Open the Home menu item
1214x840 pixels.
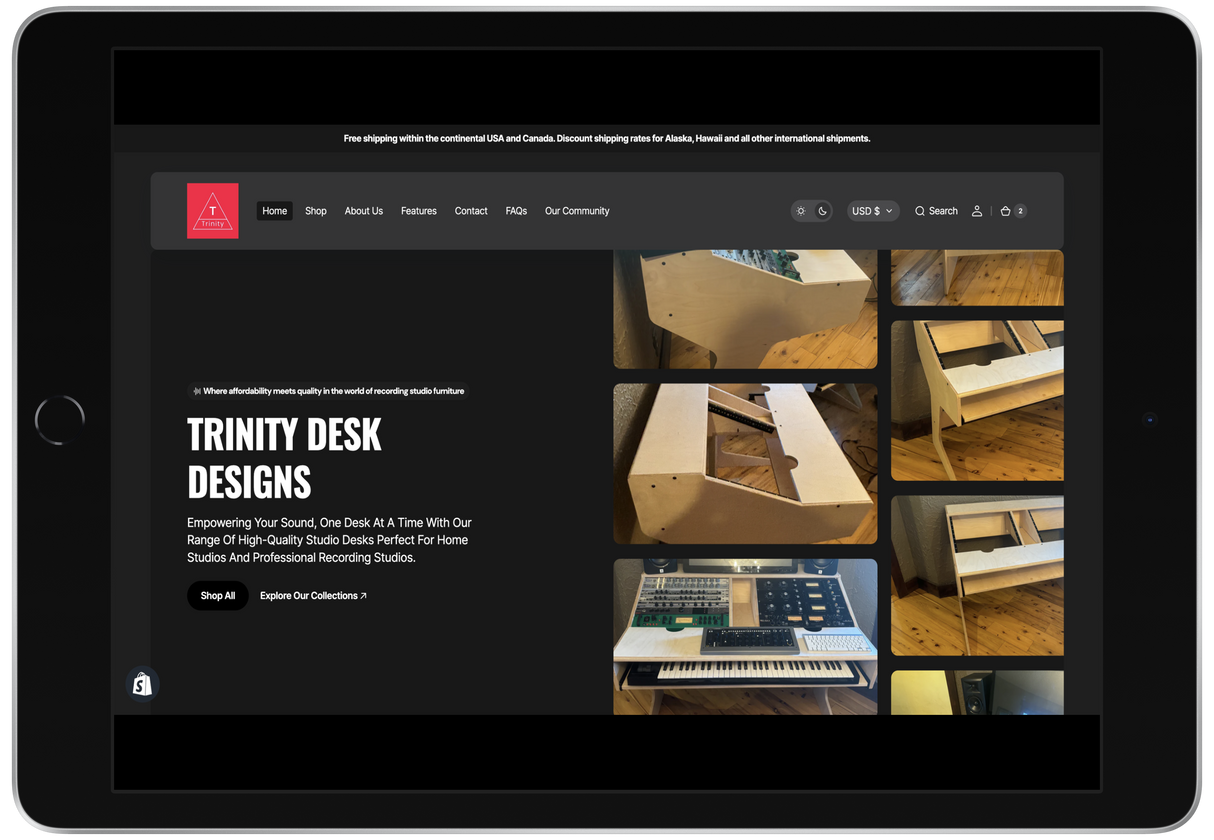[274, 211]
